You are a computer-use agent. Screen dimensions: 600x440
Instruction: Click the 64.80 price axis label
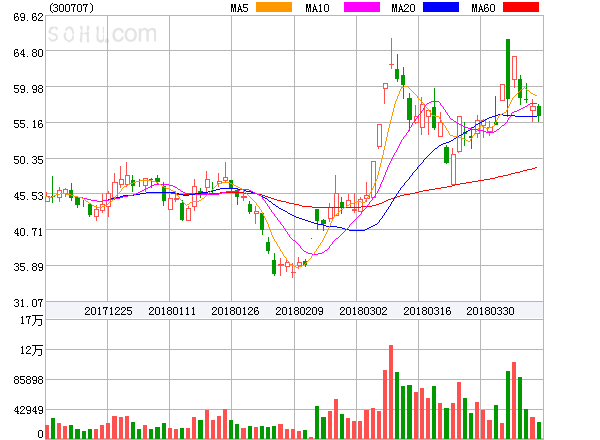[28, 53]
